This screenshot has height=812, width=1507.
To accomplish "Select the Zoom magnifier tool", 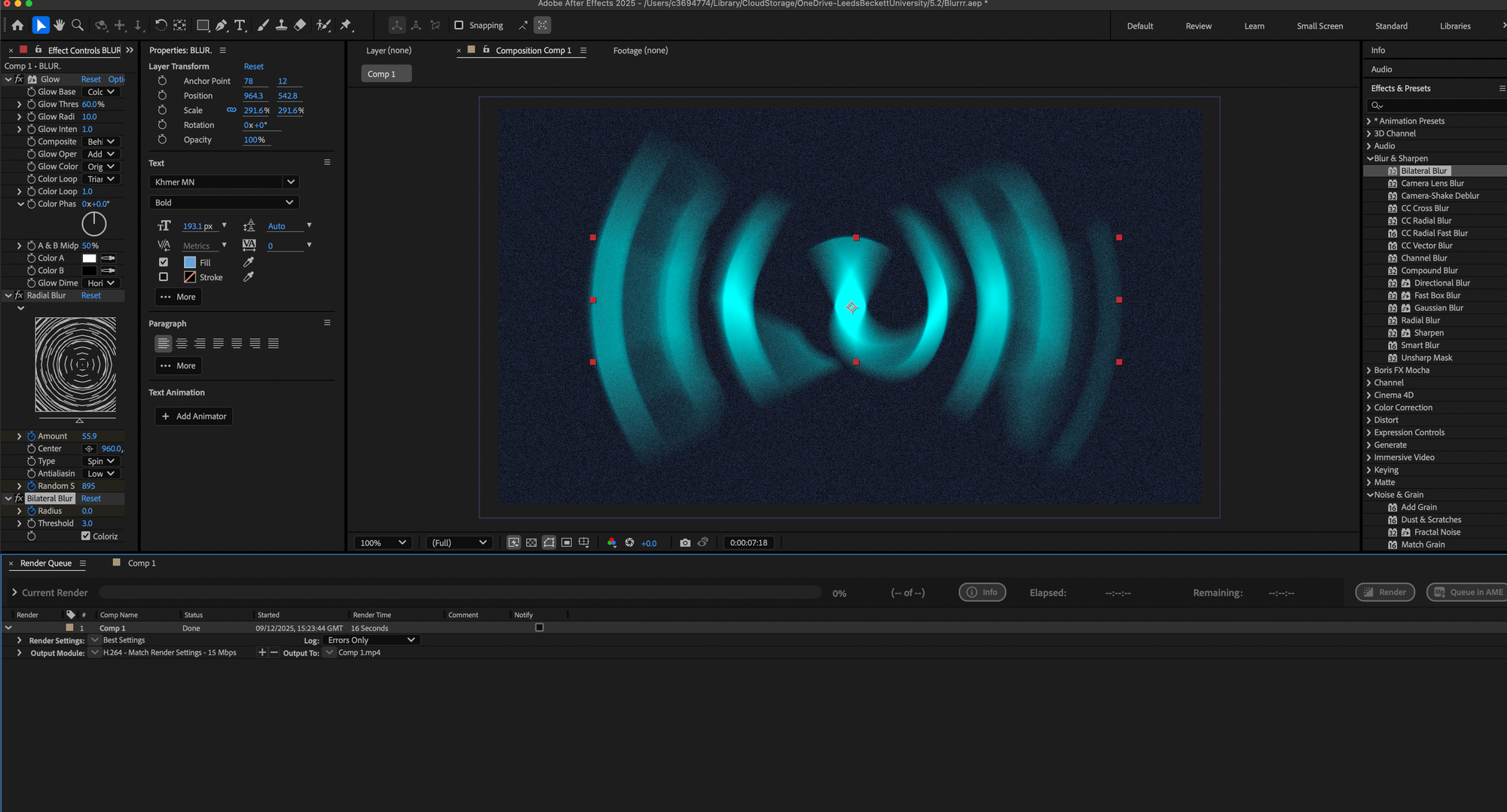I will pos(77,26).
